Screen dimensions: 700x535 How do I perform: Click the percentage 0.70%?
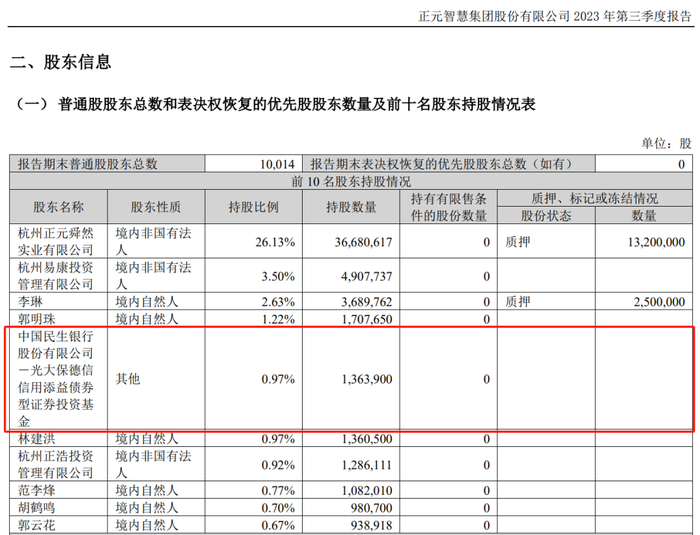coord(278,508)
